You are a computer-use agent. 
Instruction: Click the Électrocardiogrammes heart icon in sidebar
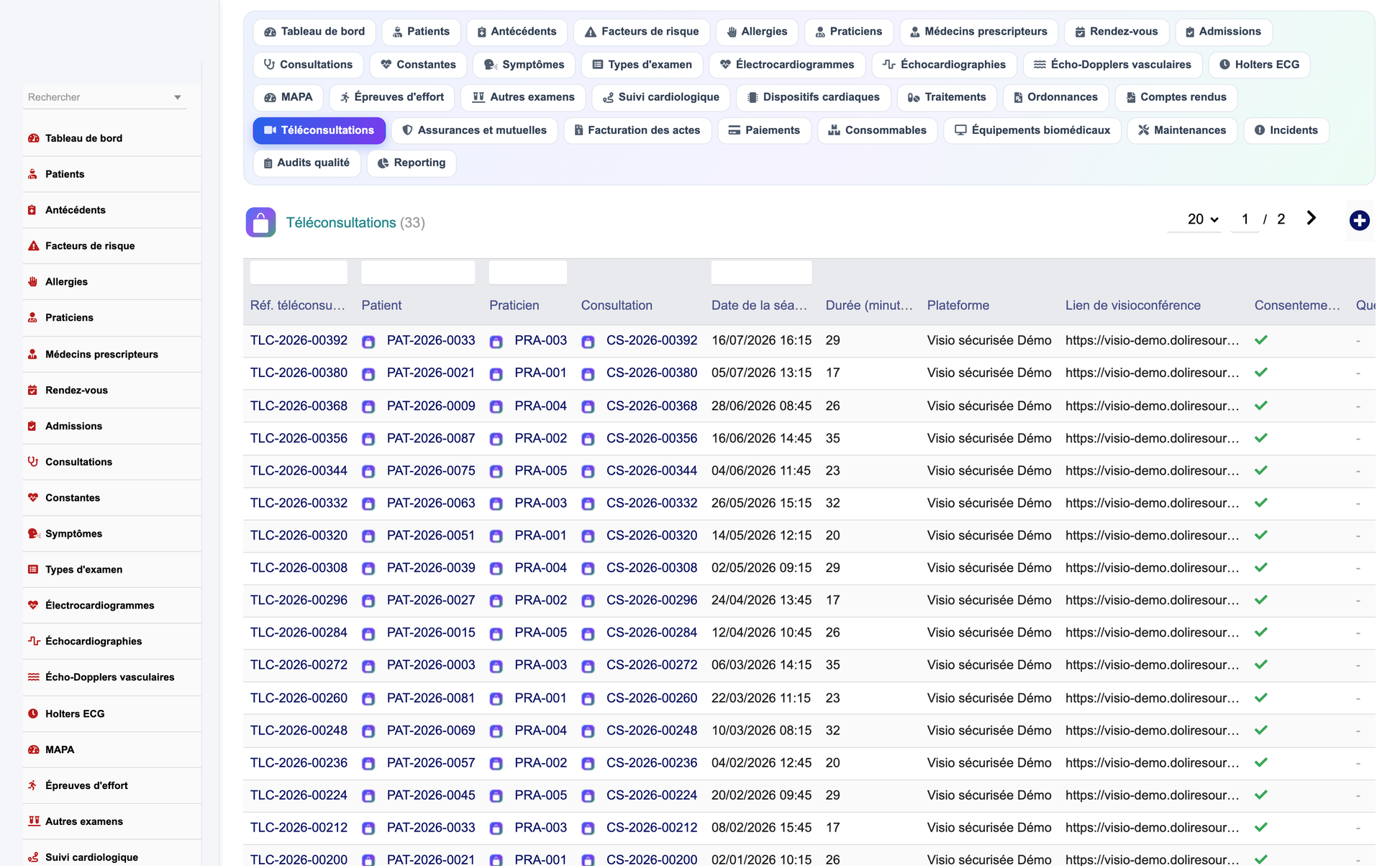(x=33, y=606)
